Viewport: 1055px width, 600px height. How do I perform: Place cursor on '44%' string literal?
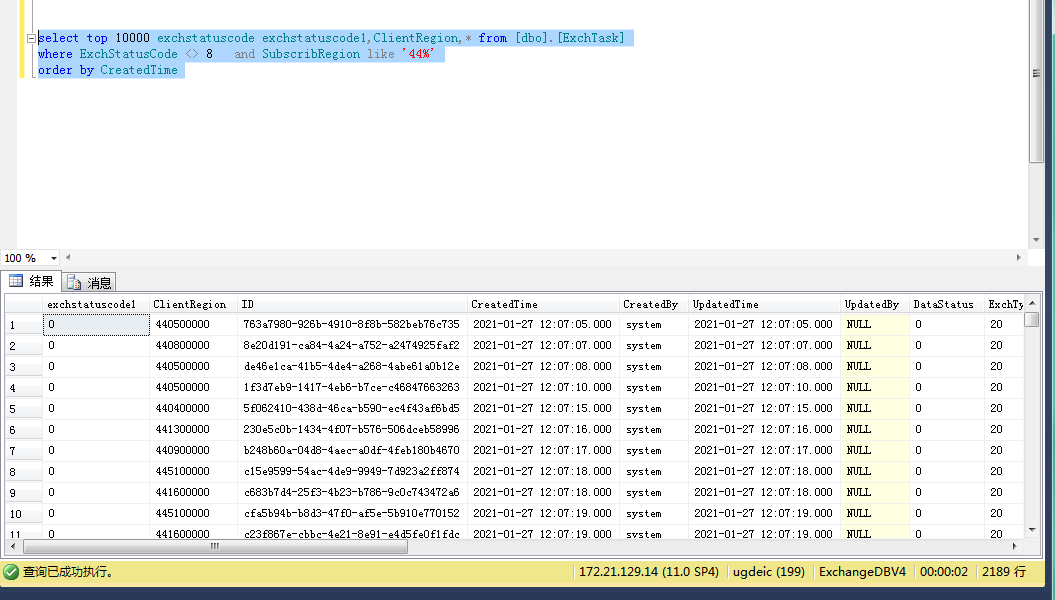(x=419, y=54)
